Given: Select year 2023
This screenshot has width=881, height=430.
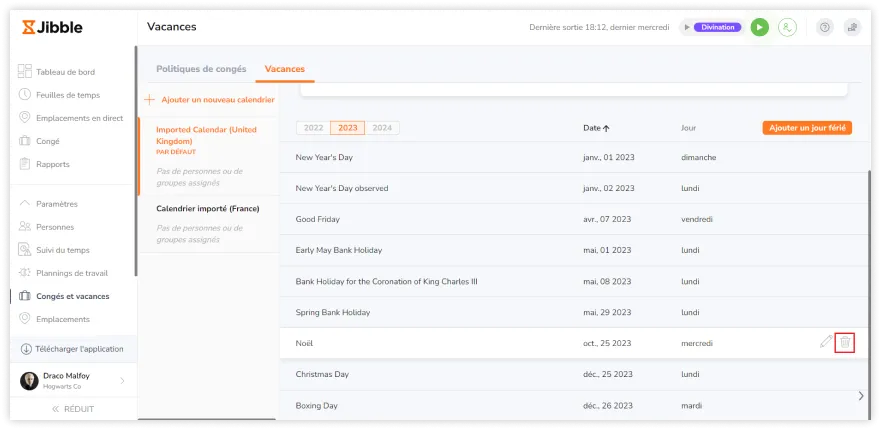Looking at the screenshot, I should tap(348, 128).
